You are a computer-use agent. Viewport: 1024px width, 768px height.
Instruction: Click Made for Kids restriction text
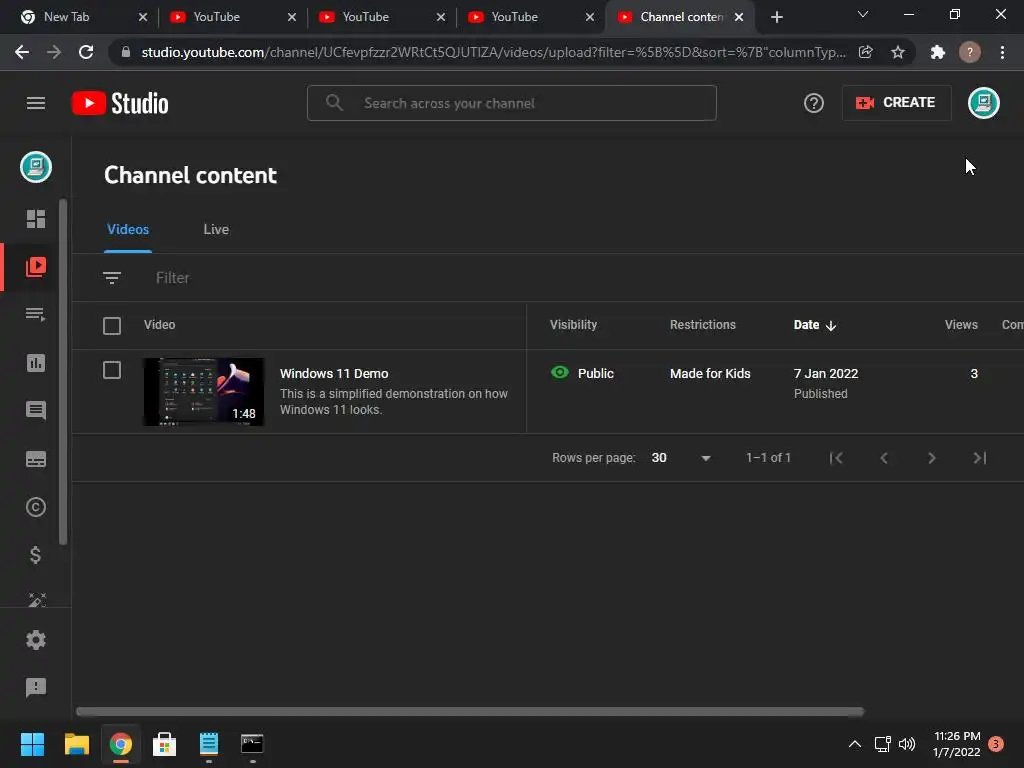click(710, 374)
